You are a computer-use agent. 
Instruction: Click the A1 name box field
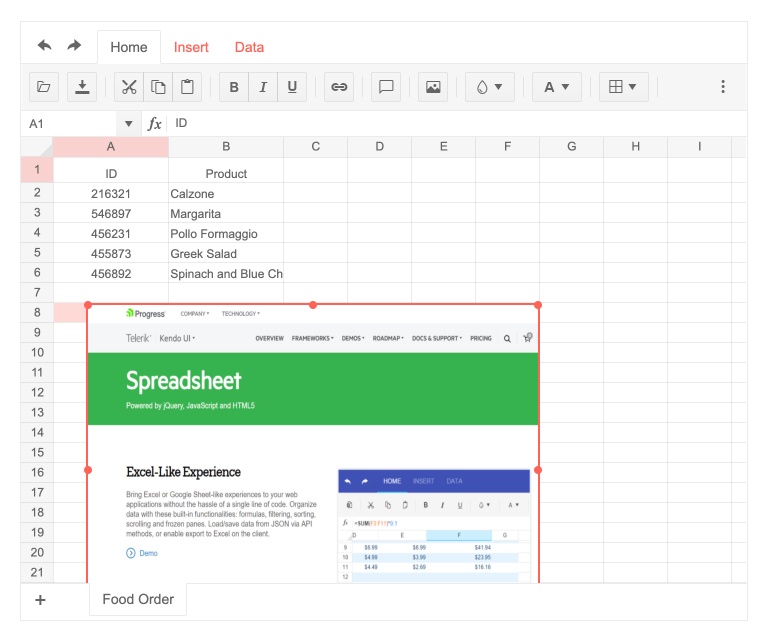point(69,124)
